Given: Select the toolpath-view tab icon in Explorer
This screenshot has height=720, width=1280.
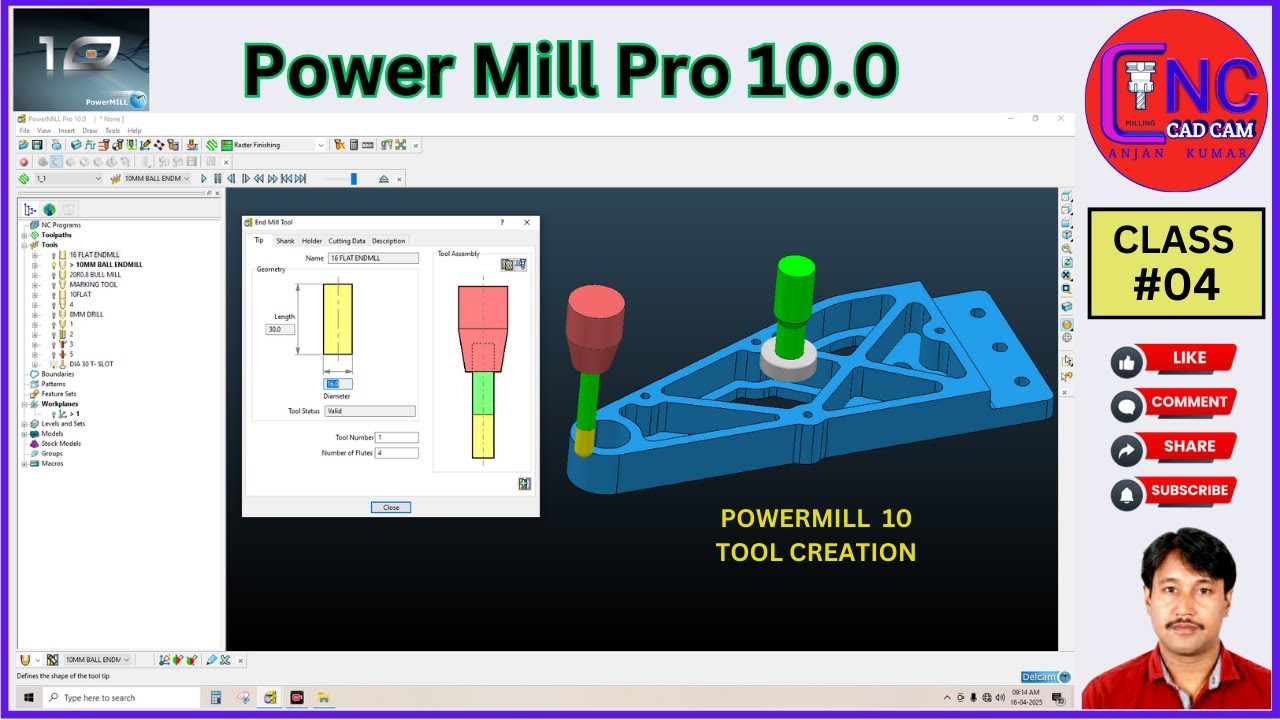Looking at the screenshot, I should 30,209.
